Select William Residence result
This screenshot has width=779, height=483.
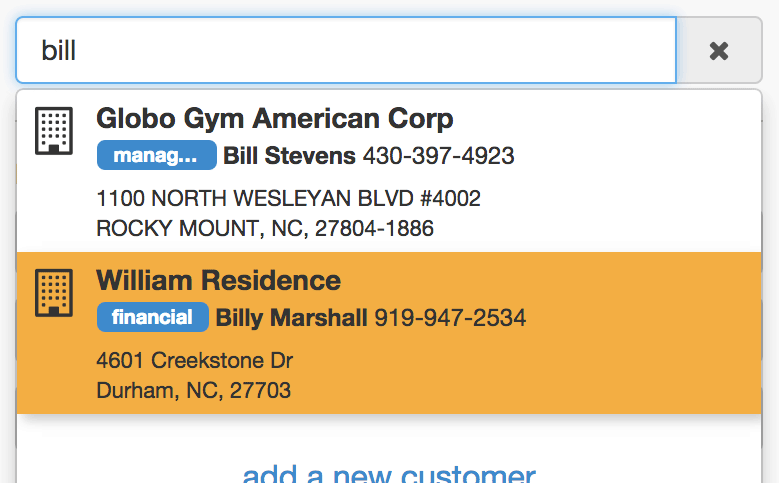[389, 333]
